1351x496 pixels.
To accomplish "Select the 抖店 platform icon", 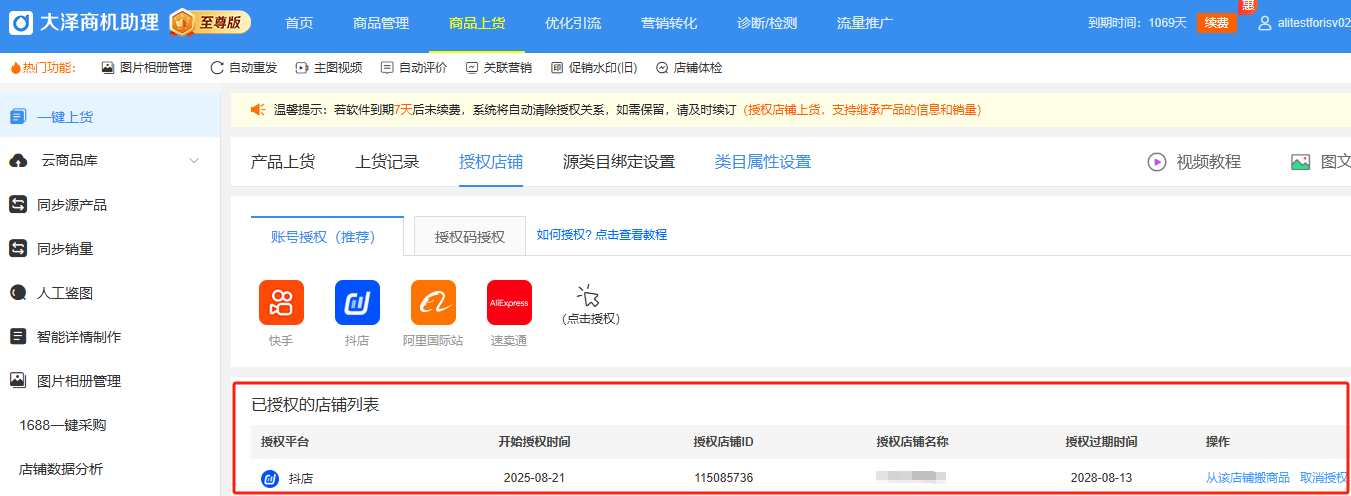I will pos(357,302).
